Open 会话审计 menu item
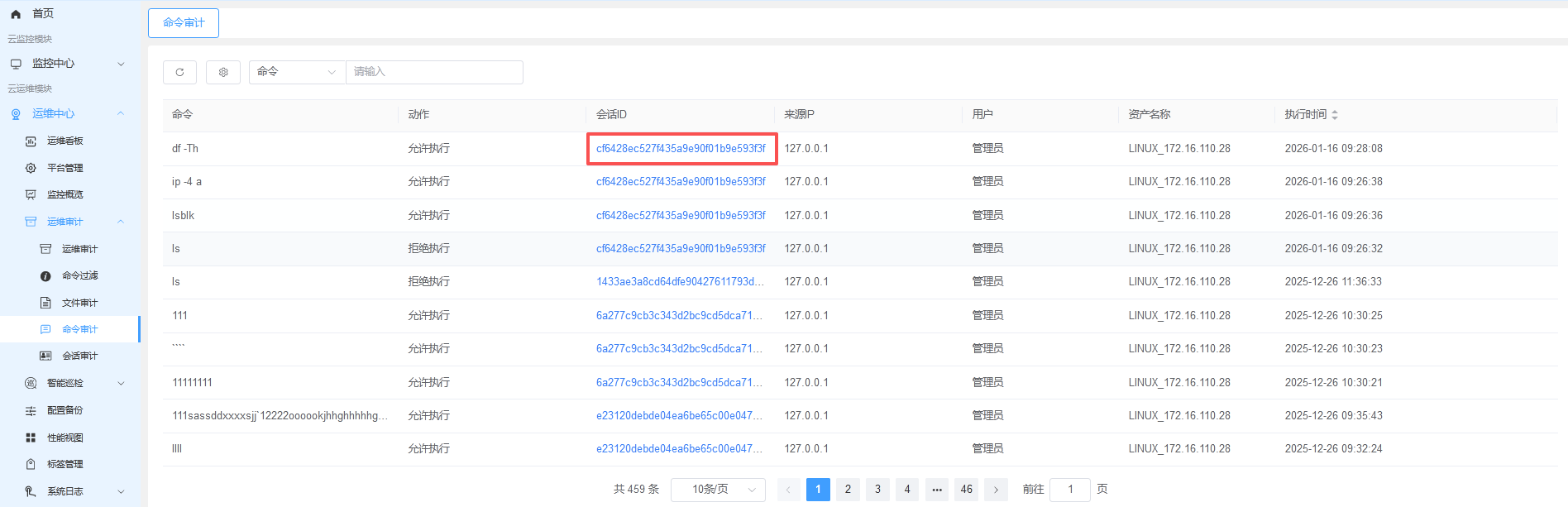1568x507 pixels. coord(79,356)
